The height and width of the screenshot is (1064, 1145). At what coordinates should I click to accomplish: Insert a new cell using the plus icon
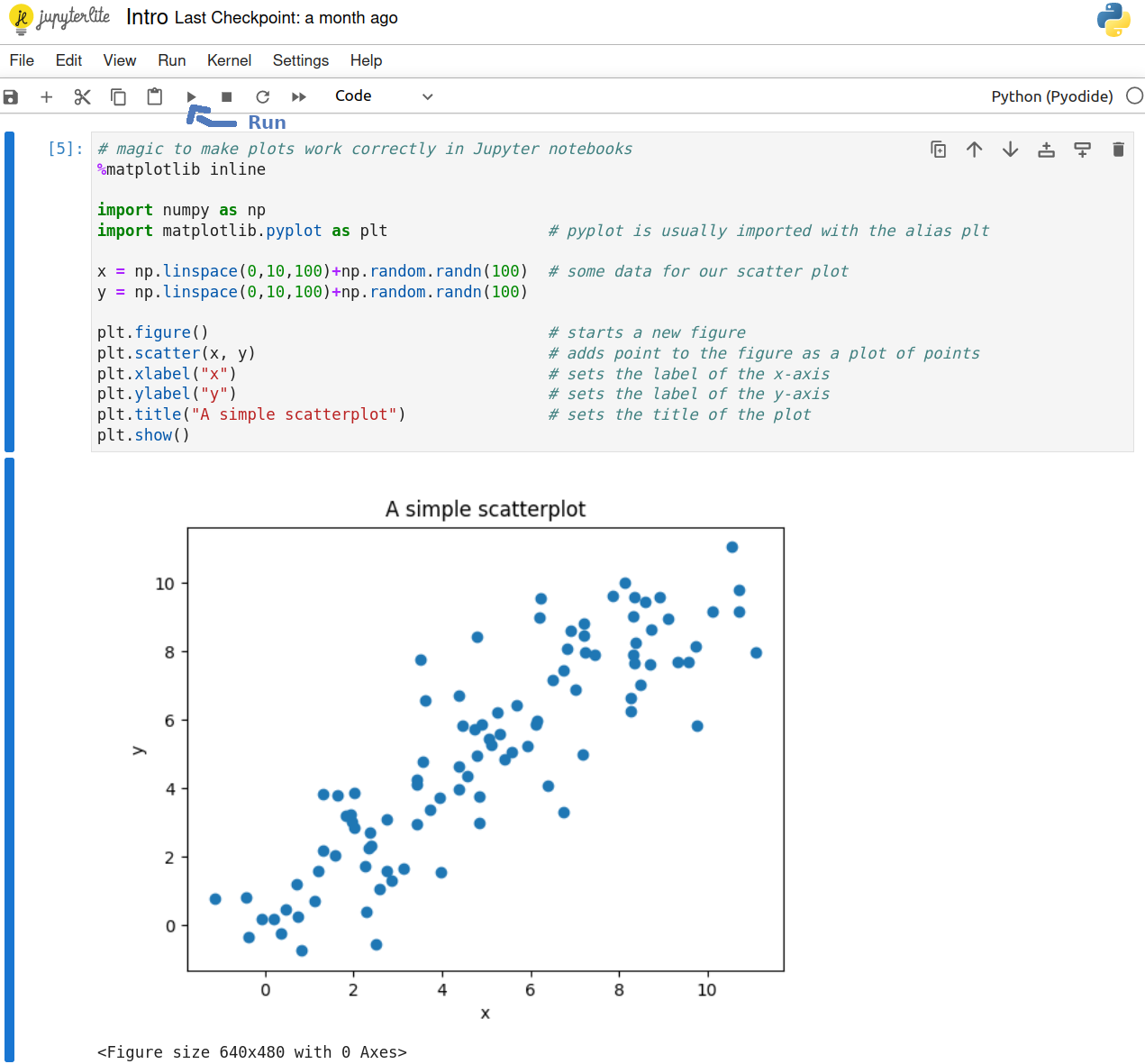tap(46, 96)
